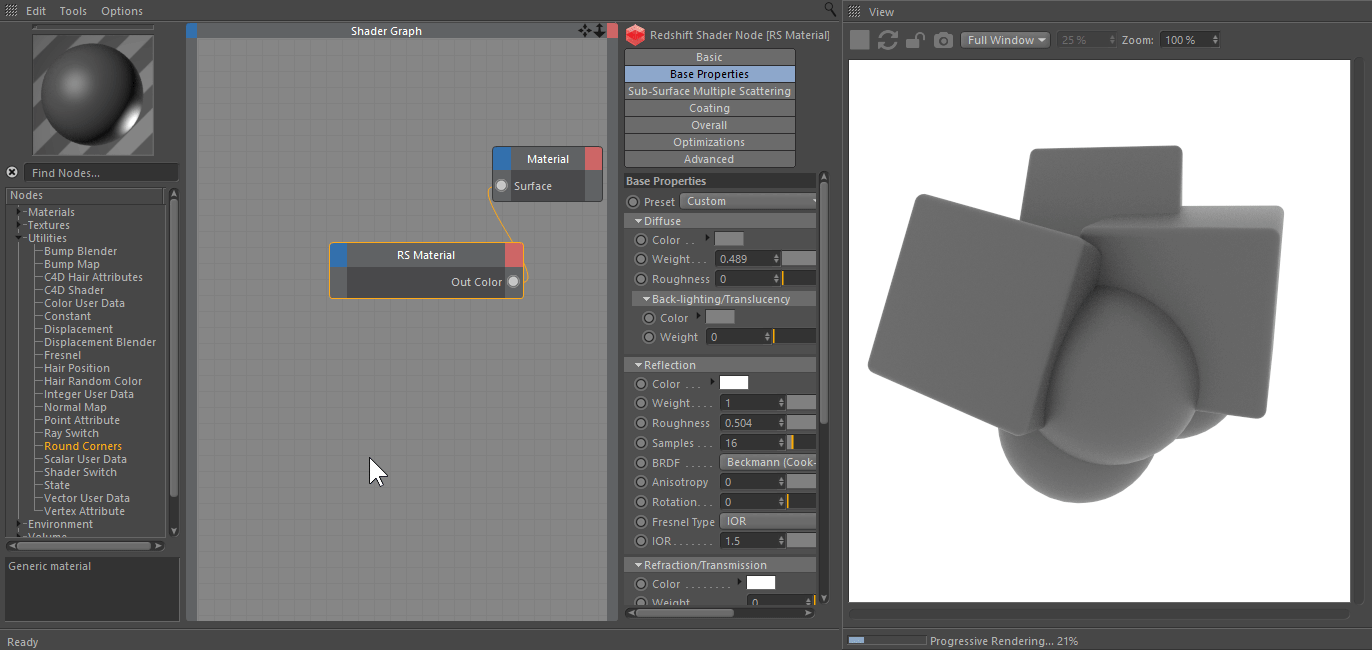
Task: Click the Shader Graph zoom down-arrow icon
Action: [599, 31]
